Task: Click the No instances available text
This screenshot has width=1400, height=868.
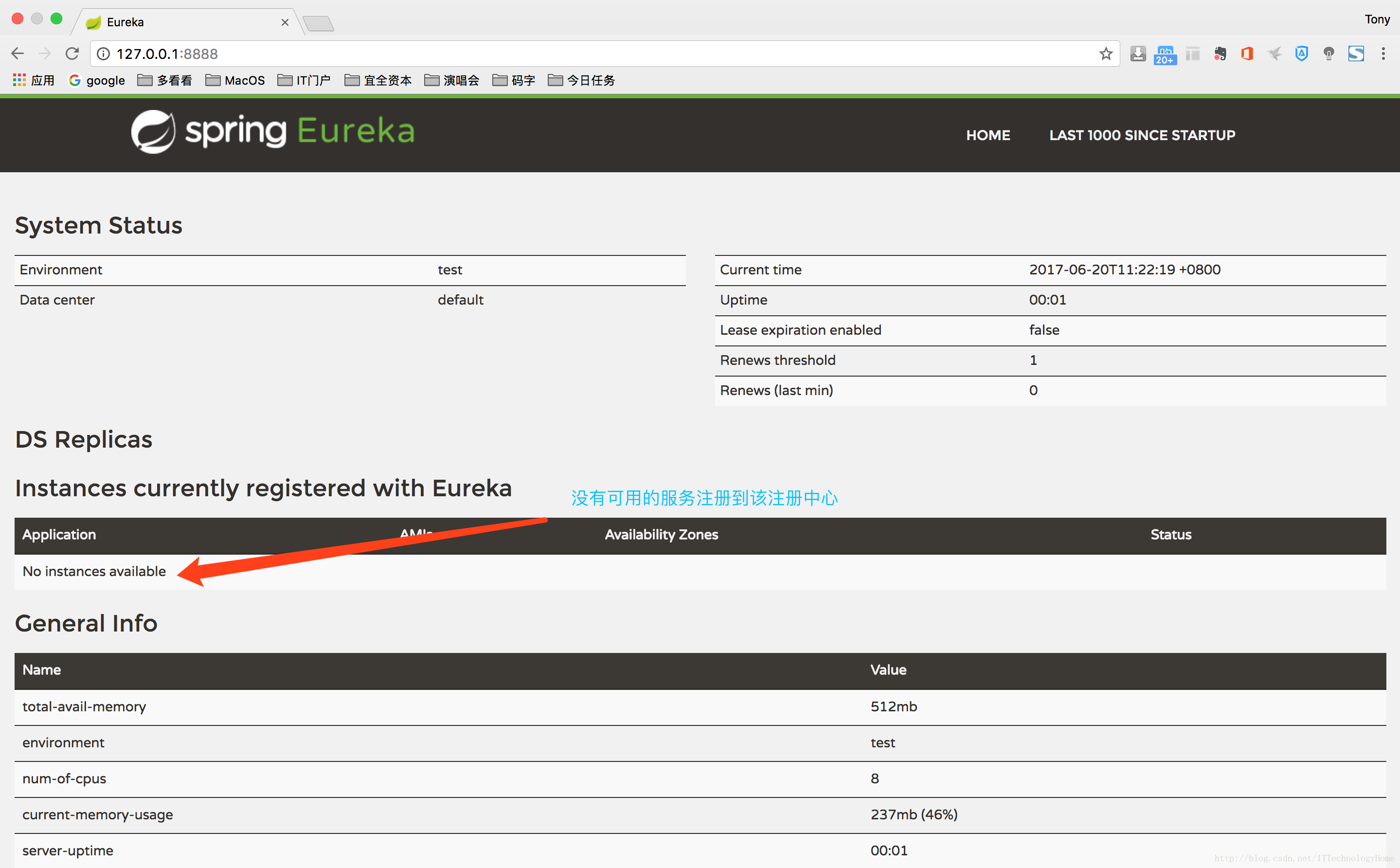Action: [94, 571]
